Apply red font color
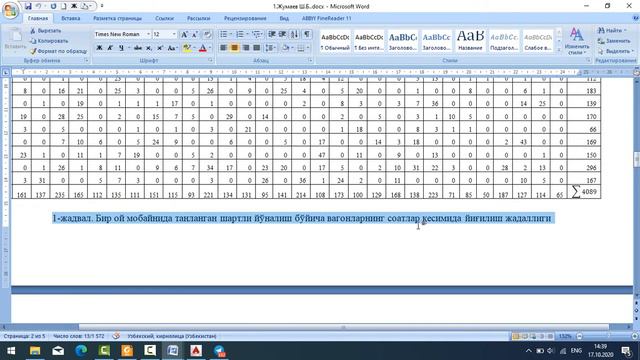The width and height of the screenshot is (640, 360). pos(202,48)
